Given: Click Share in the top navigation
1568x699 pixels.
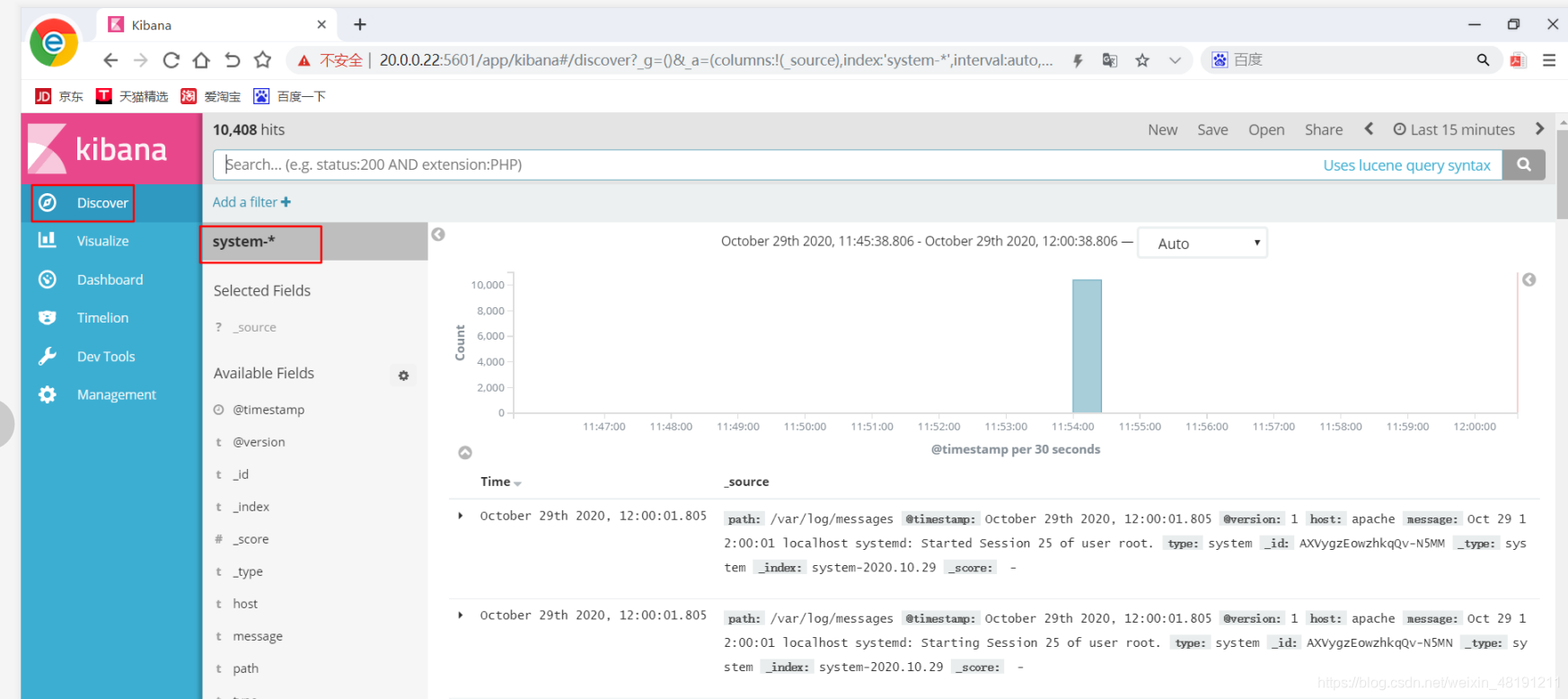Looking at the screenshot, I should tap(1324, 129).
